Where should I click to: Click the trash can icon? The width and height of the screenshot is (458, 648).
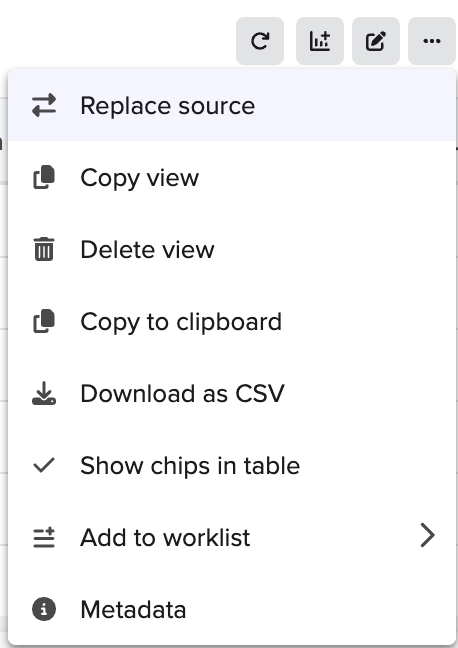[44, 249]
